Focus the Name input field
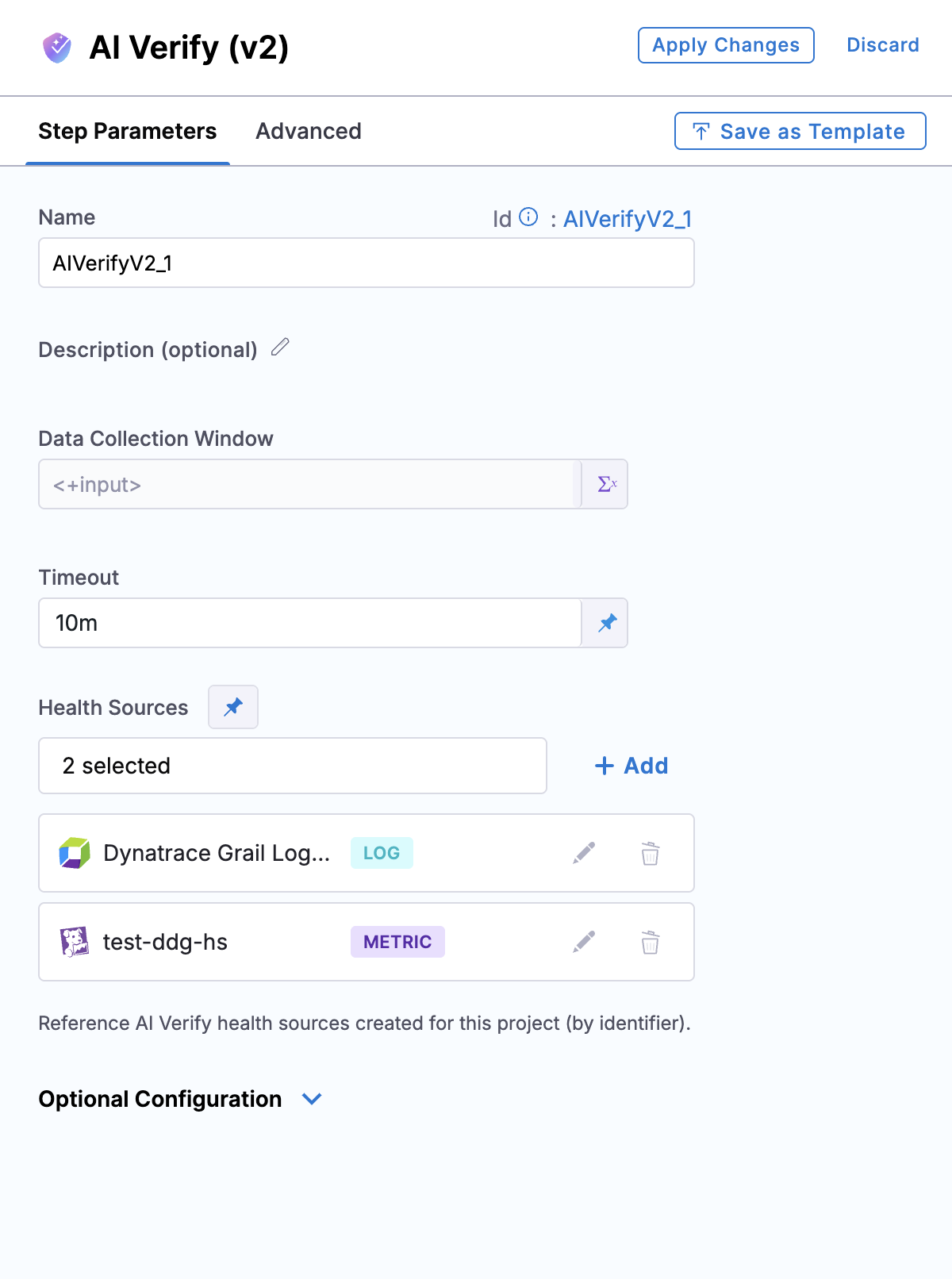 [367, 263]
